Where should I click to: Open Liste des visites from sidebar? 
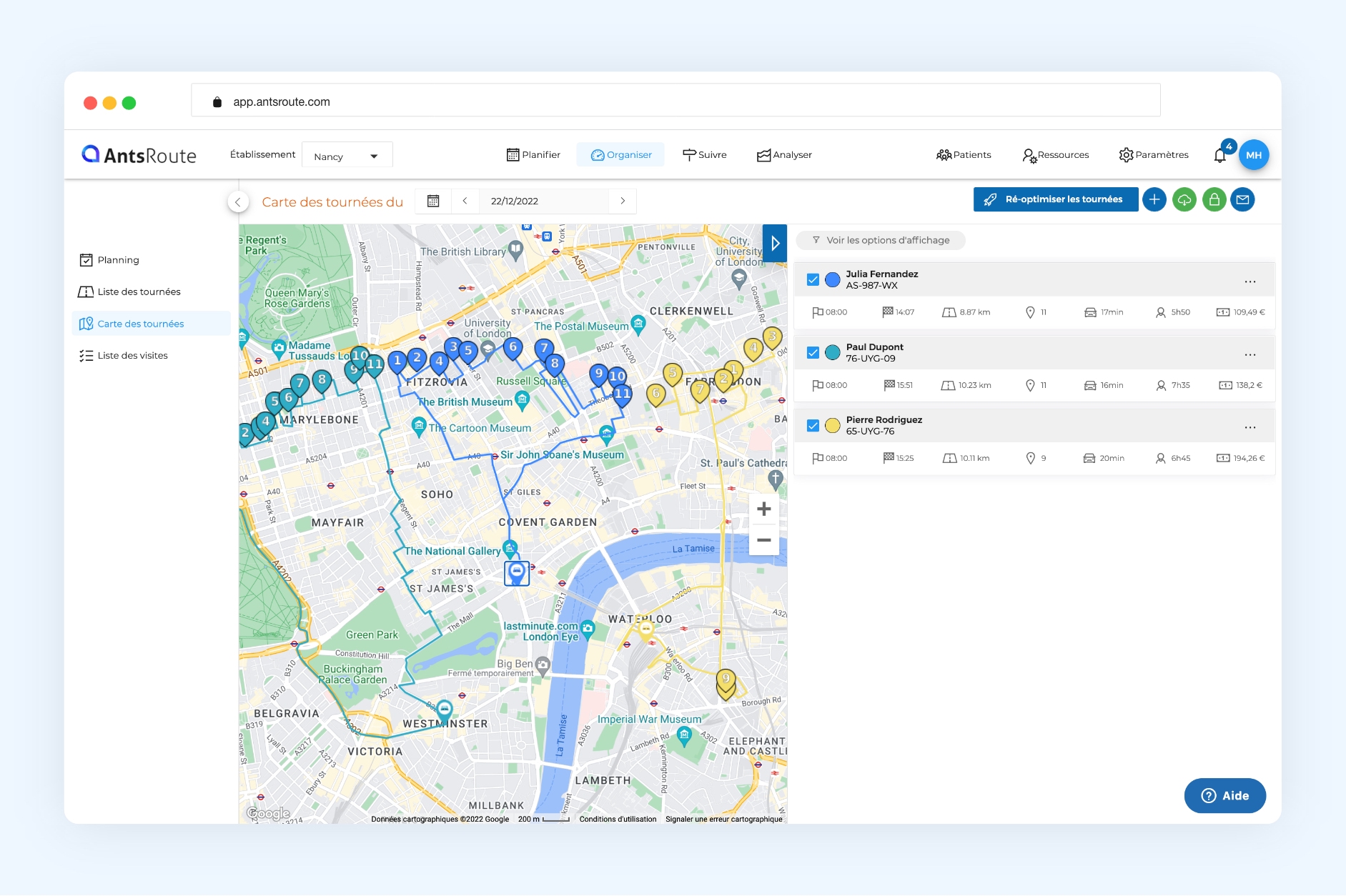coord(132,355)
